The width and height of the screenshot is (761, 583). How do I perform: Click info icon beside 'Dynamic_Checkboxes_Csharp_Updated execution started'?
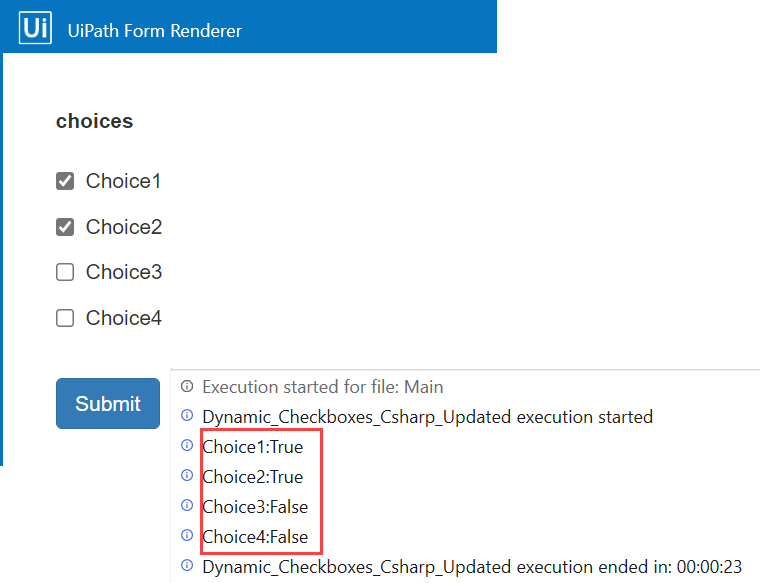pos(187,416)
